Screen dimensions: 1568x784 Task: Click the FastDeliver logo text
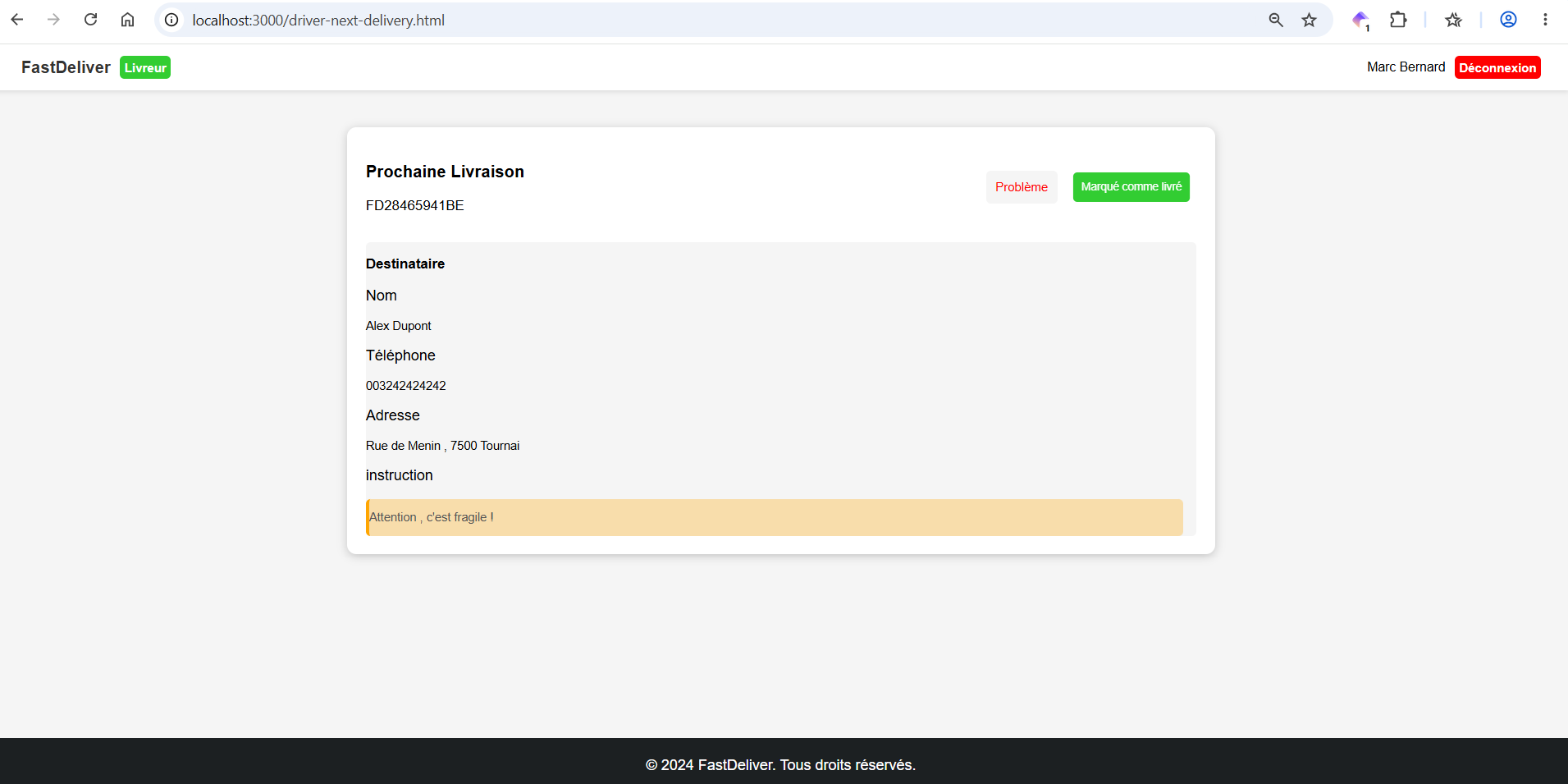66,67
